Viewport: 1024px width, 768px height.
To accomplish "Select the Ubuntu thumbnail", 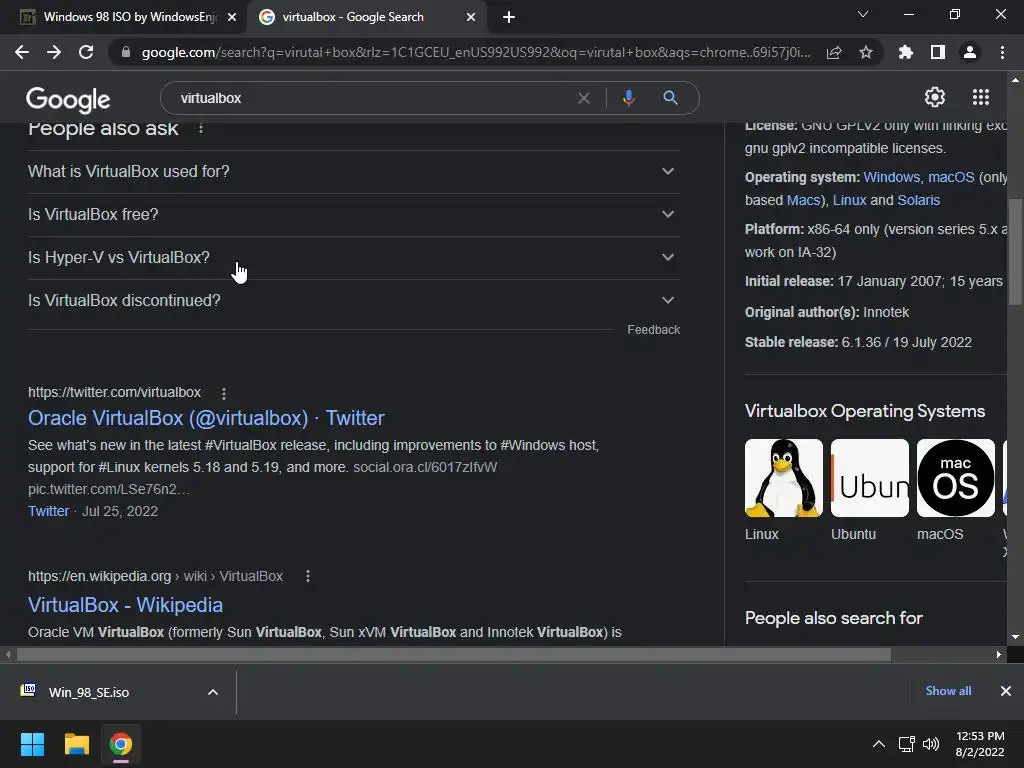I will click(x=870, y=478).
